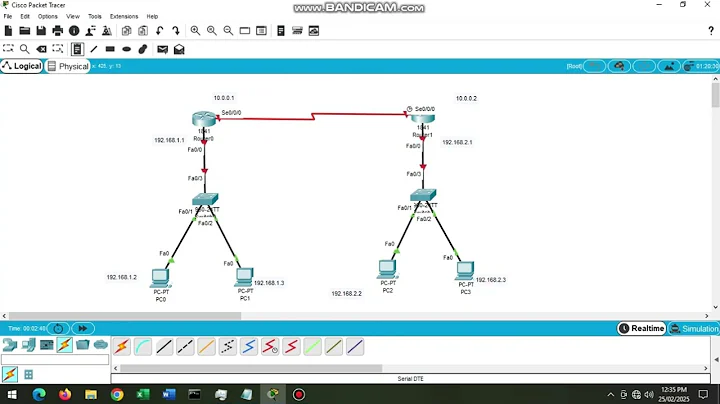The height and width of the screenshot is (404, 720).
Task: Open Microsoft Edge from the taskbar
Action: pyautogui.click(x=39, y=394)
